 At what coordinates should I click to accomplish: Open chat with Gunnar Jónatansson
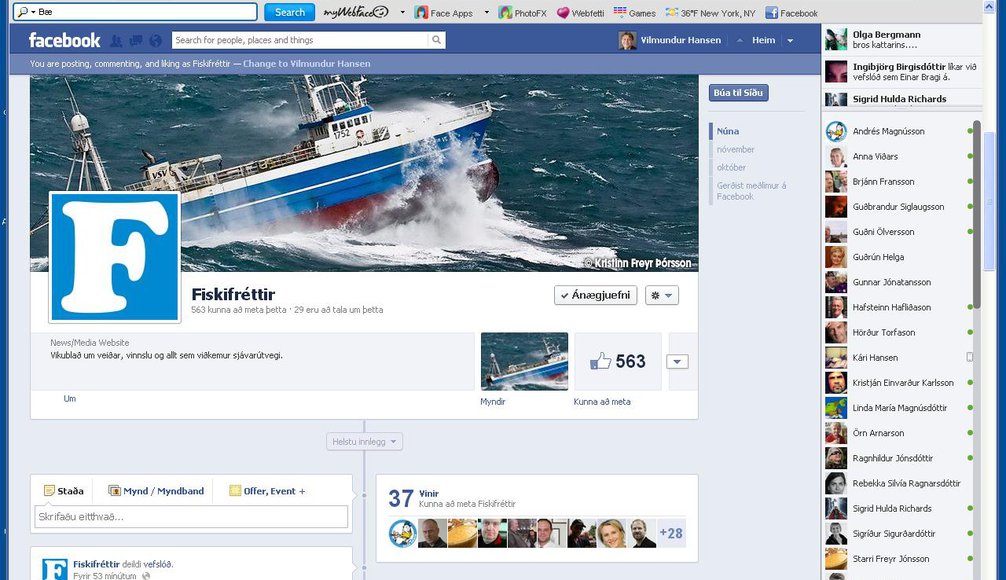[x=899, y=282]
